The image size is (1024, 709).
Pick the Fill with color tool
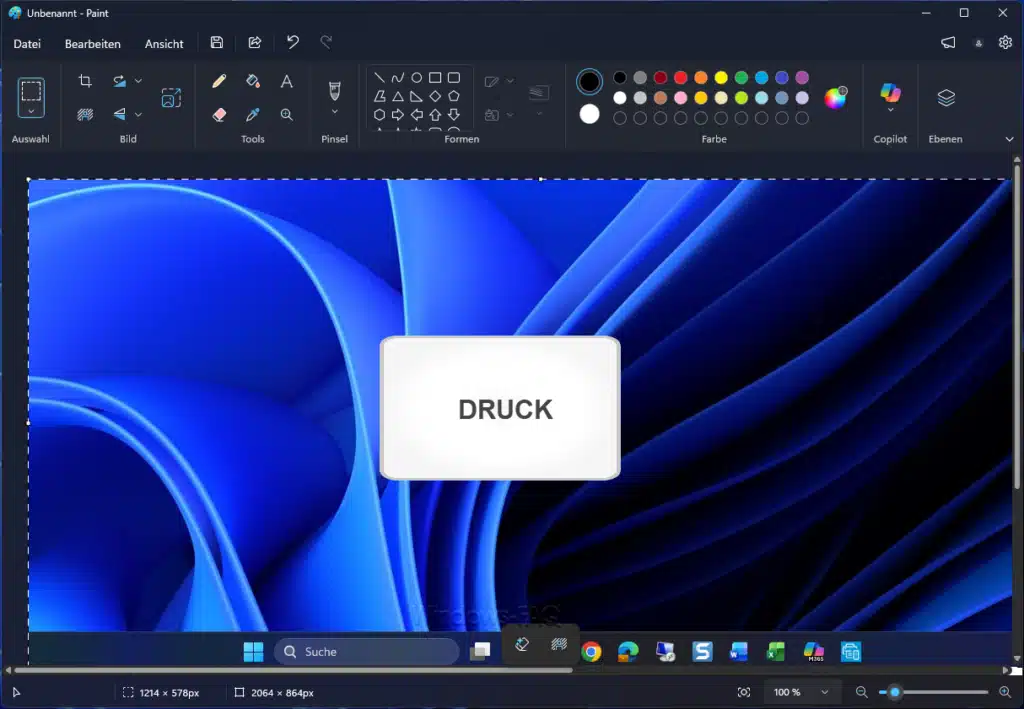pos(253,81)
